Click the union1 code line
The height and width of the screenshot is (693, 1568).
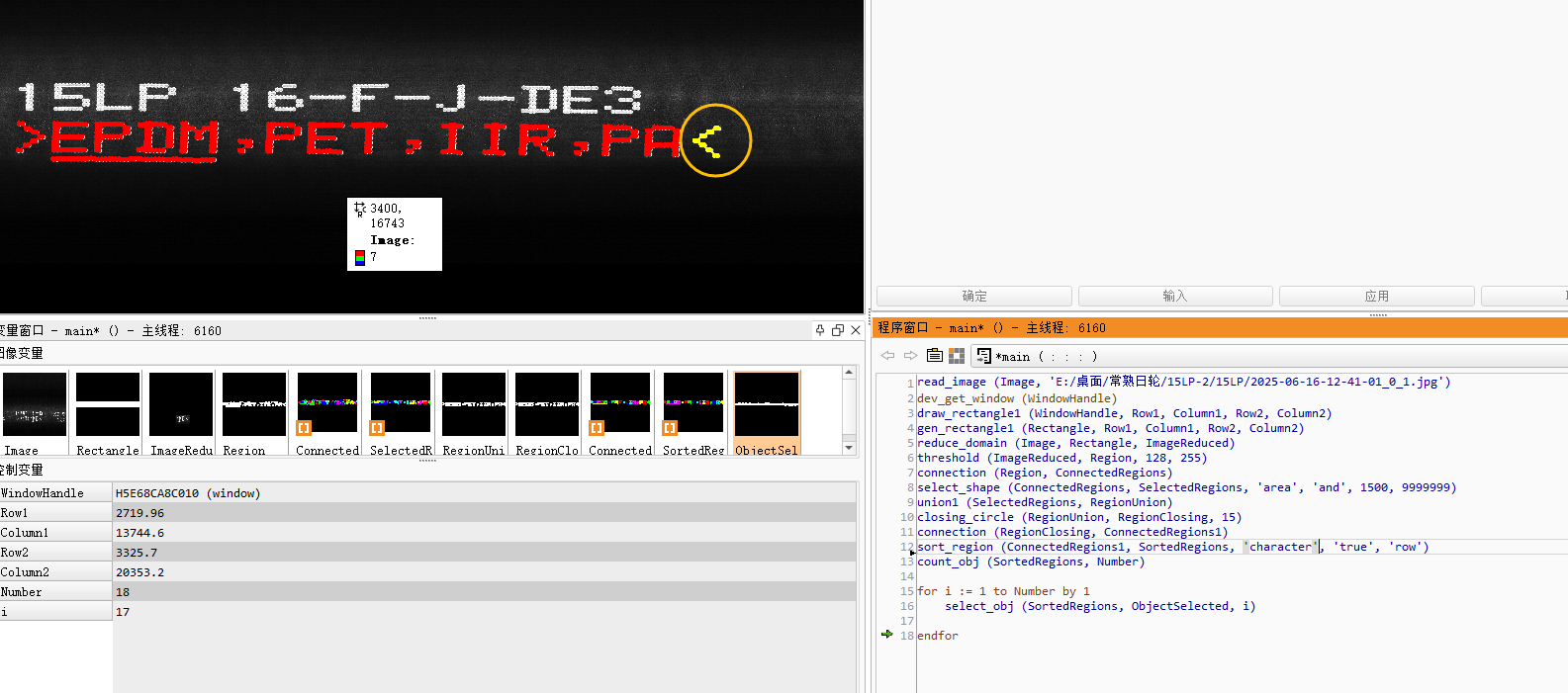[x=1045, y=502]
